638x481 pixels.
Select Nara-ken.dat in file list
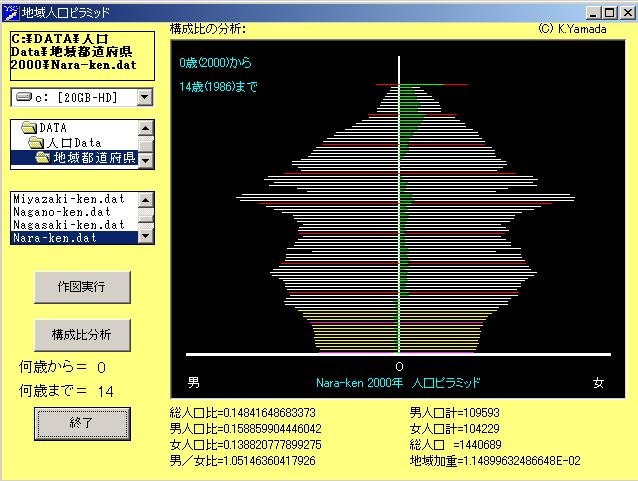tap(75, 238)
